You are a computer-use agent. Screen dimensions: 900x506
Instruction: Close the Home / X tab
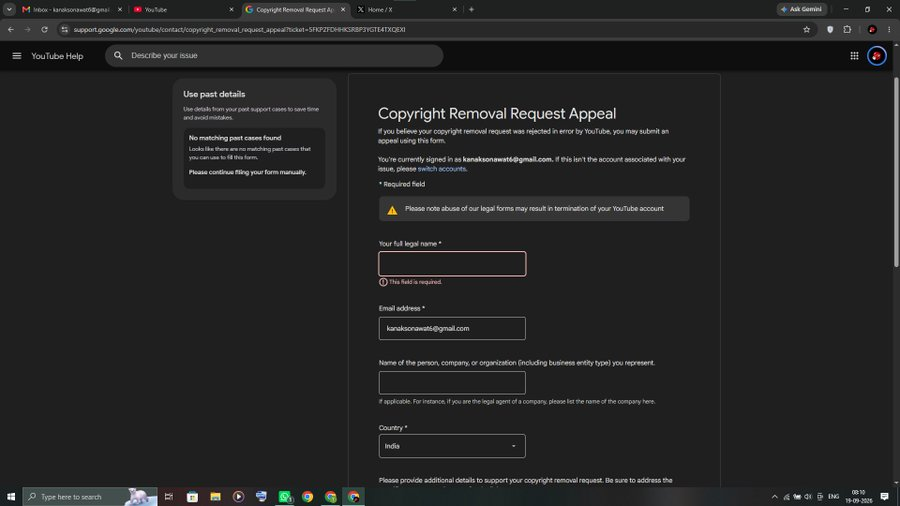coord(455,9)
